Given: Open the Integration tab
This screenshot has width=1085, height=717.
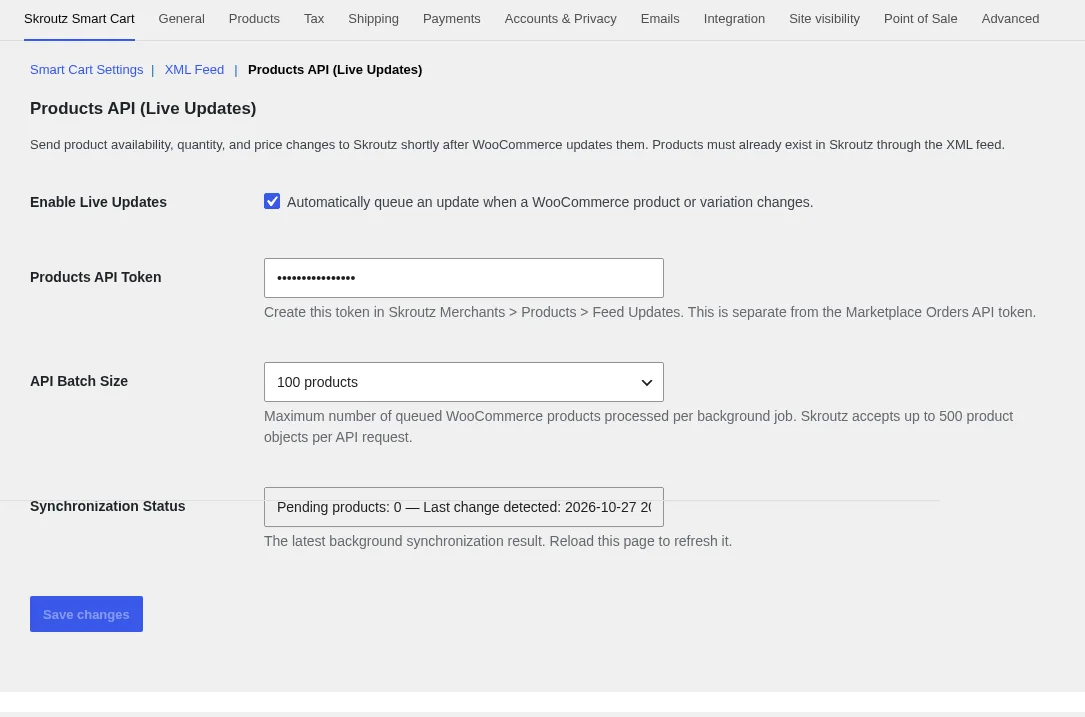Looking at the screenshot, I should pyautogui.click(x=734, y=19).
